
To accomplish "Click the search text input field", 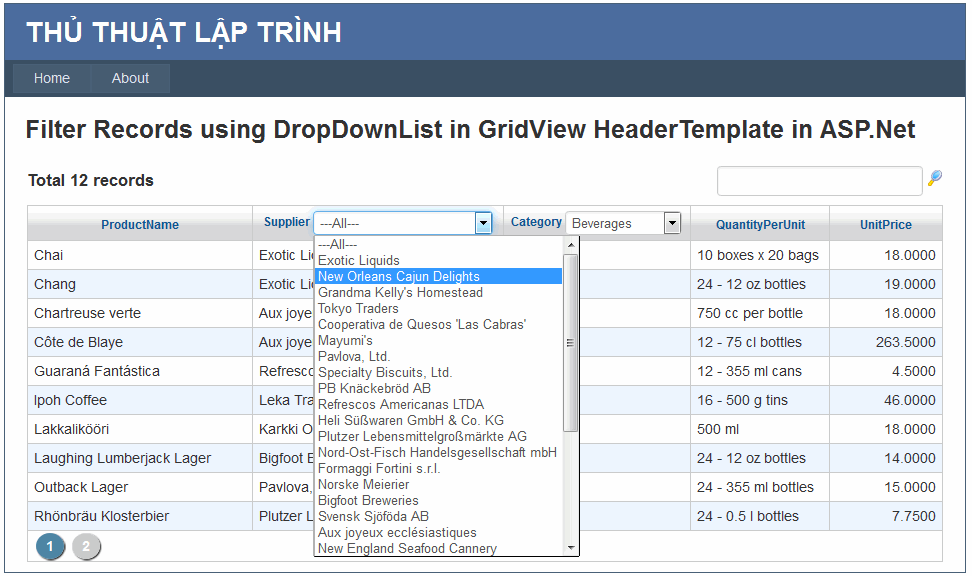I will point(820,180).
